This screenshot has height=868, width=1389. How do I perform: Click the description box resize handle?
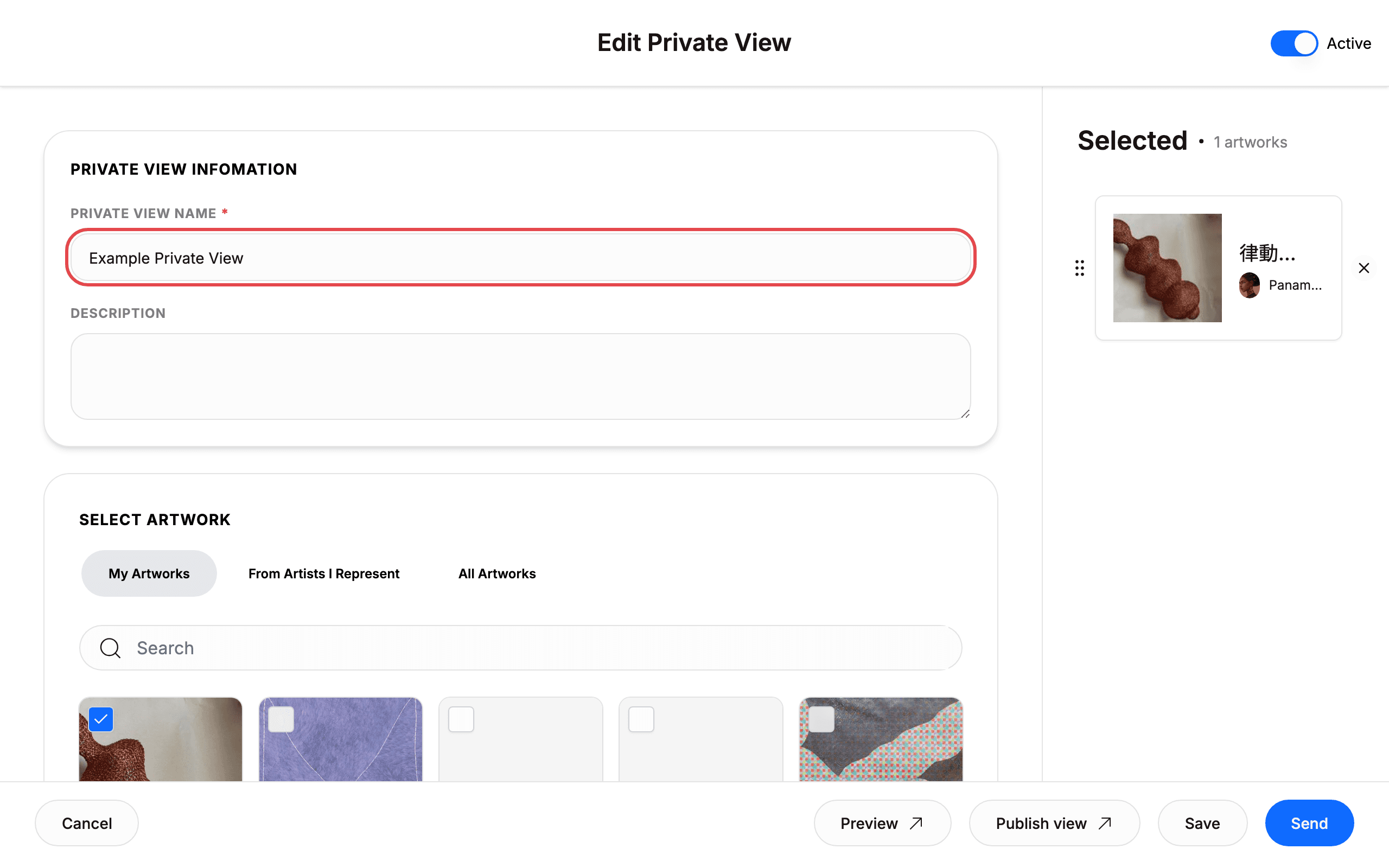point(965,414)
